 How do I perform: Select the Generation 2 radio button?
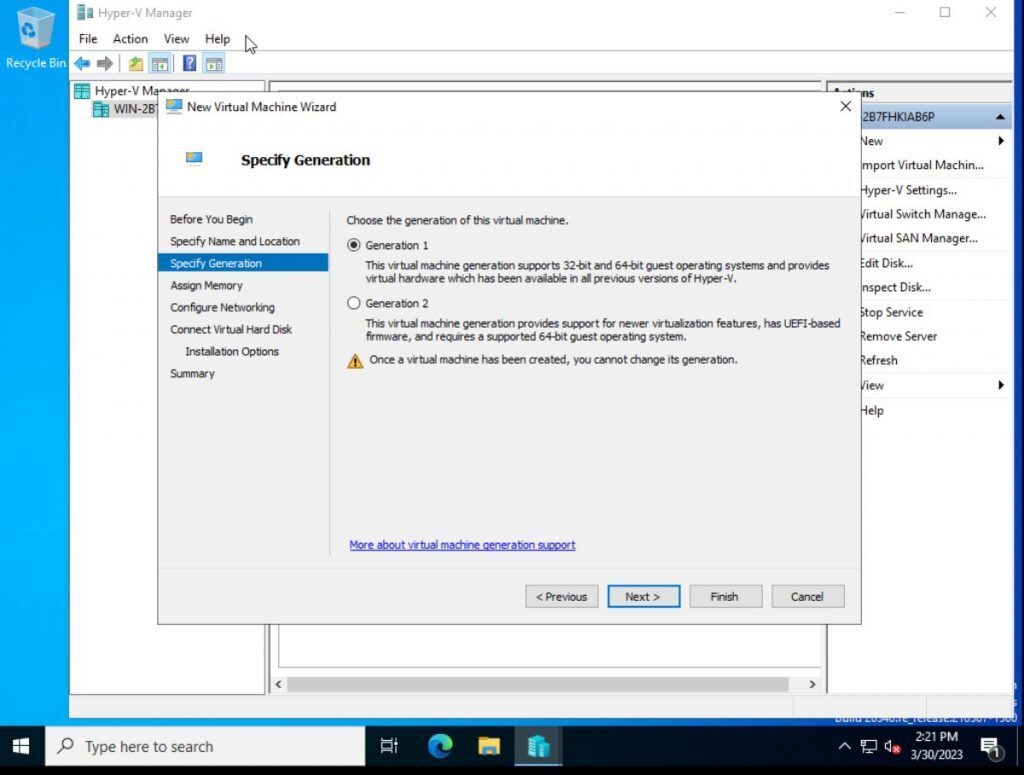pyautogui.click(x=354, y=302)
